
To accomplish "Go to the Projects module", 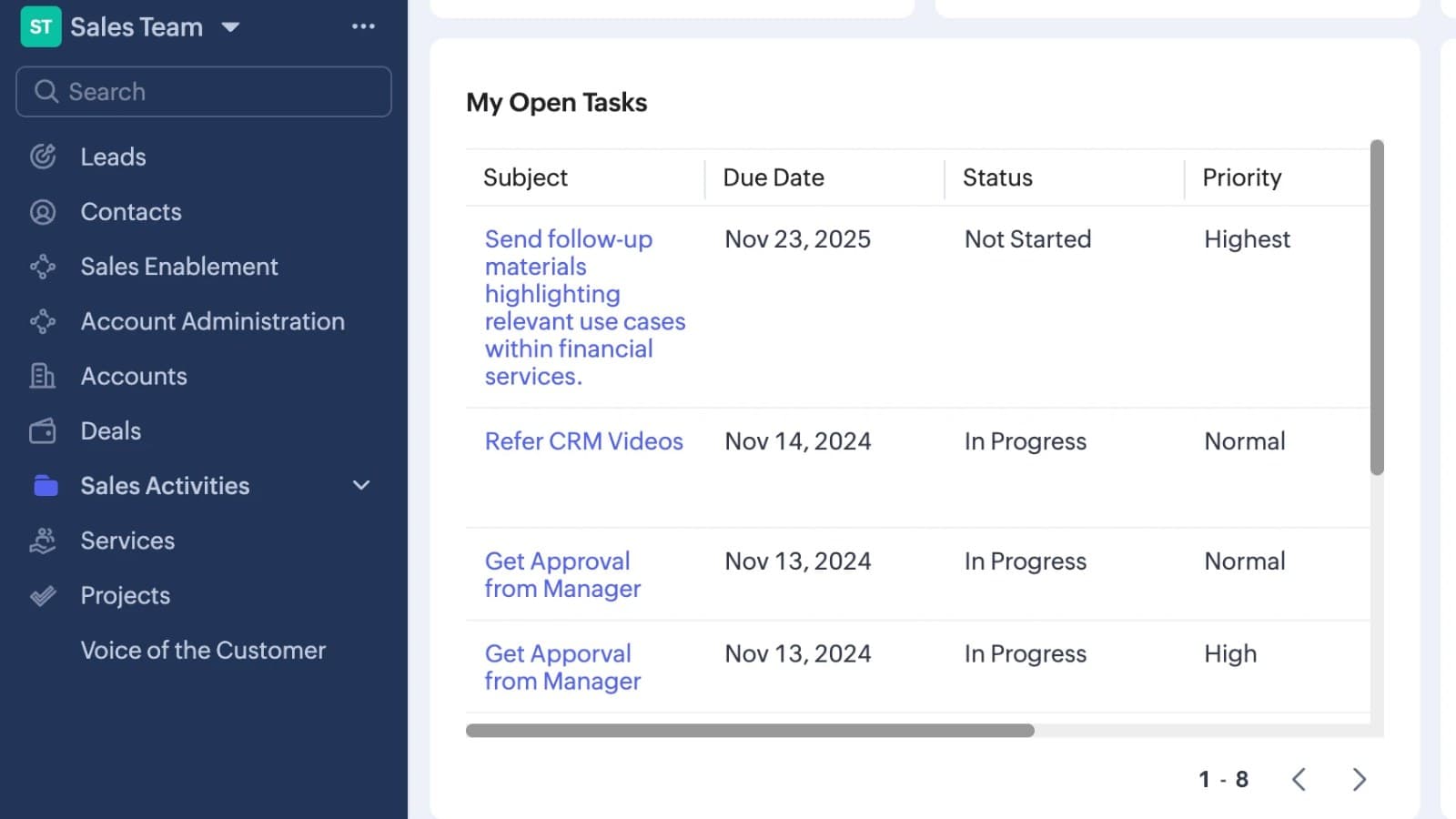I will [126, 595].
